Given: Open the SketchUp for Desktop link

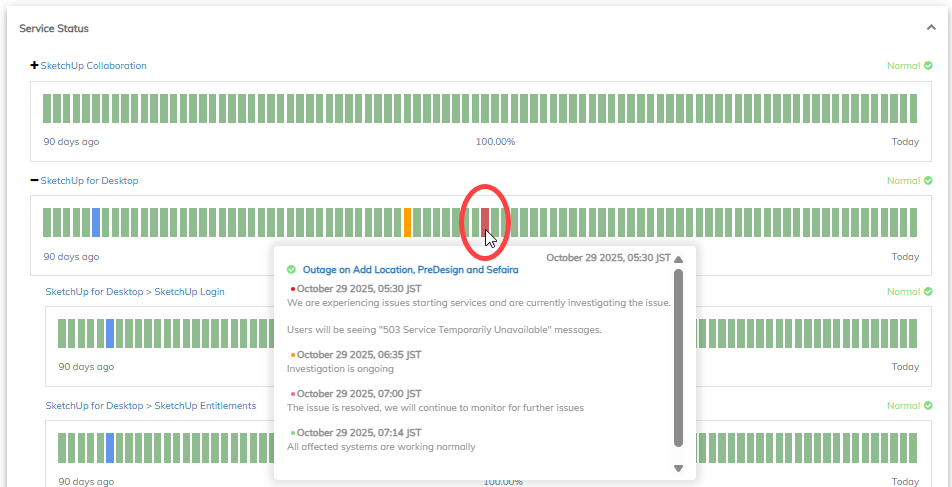Looking at the screenshot, I should (89, 181).
